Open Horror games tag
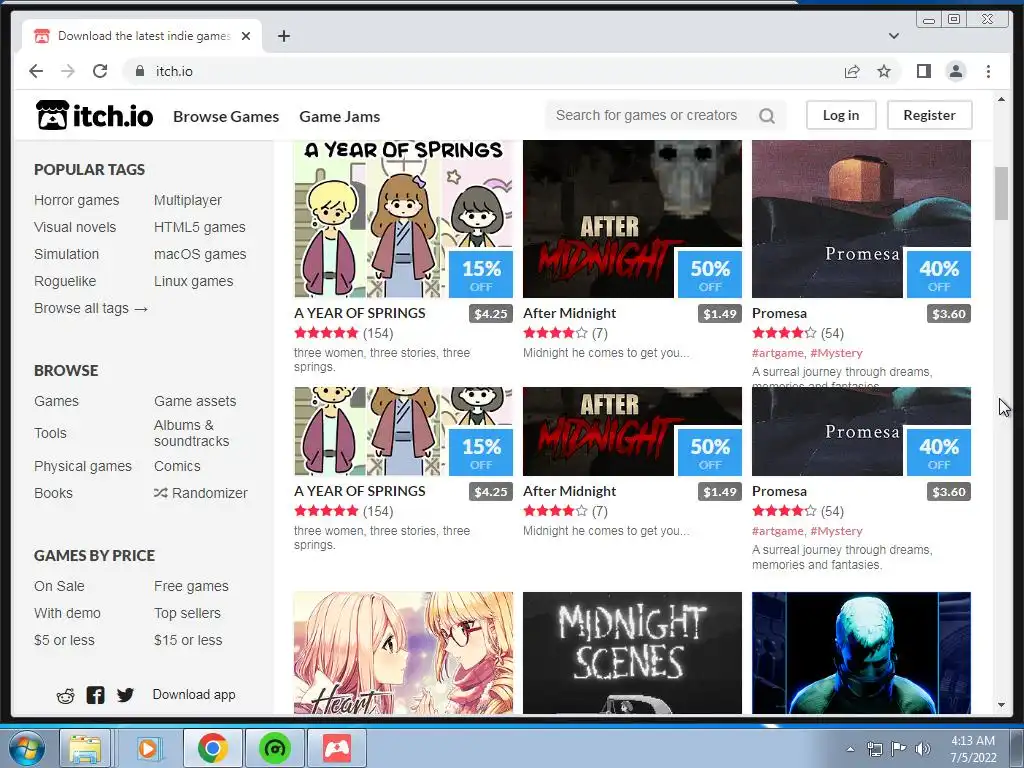This screenshot has height=768, width=1024. [76, 200]
